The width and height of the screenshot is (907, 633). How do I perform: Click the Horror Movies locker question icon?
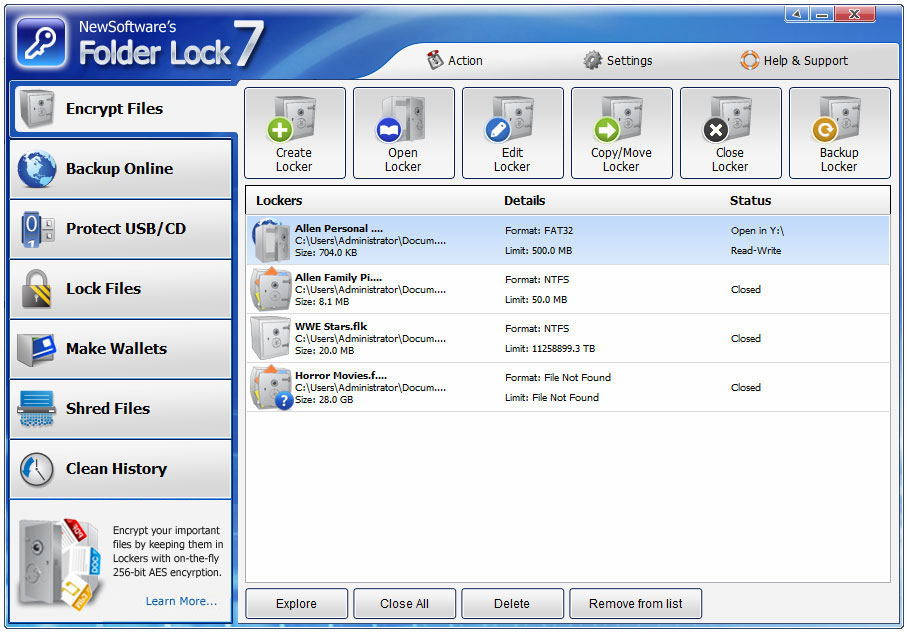point(283,400)
